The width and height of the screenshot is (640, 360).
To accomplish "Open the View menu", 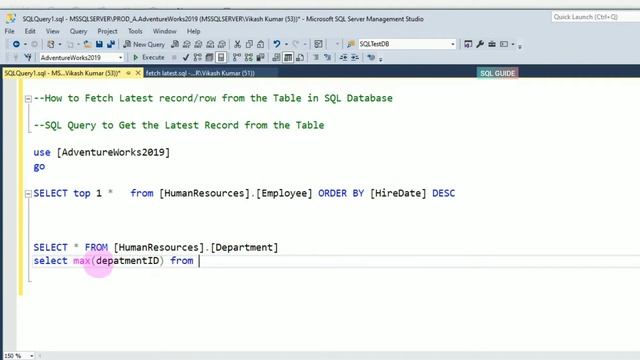I will click(x=52, y=31).
